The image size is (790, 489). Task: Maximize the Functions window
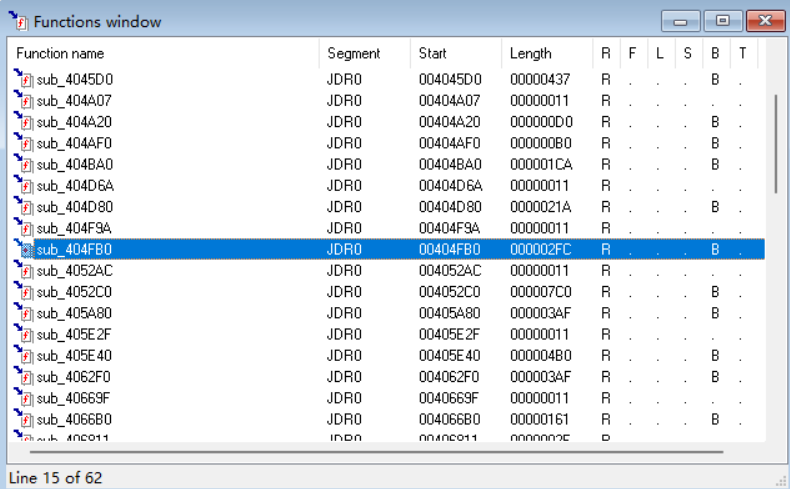722,21
